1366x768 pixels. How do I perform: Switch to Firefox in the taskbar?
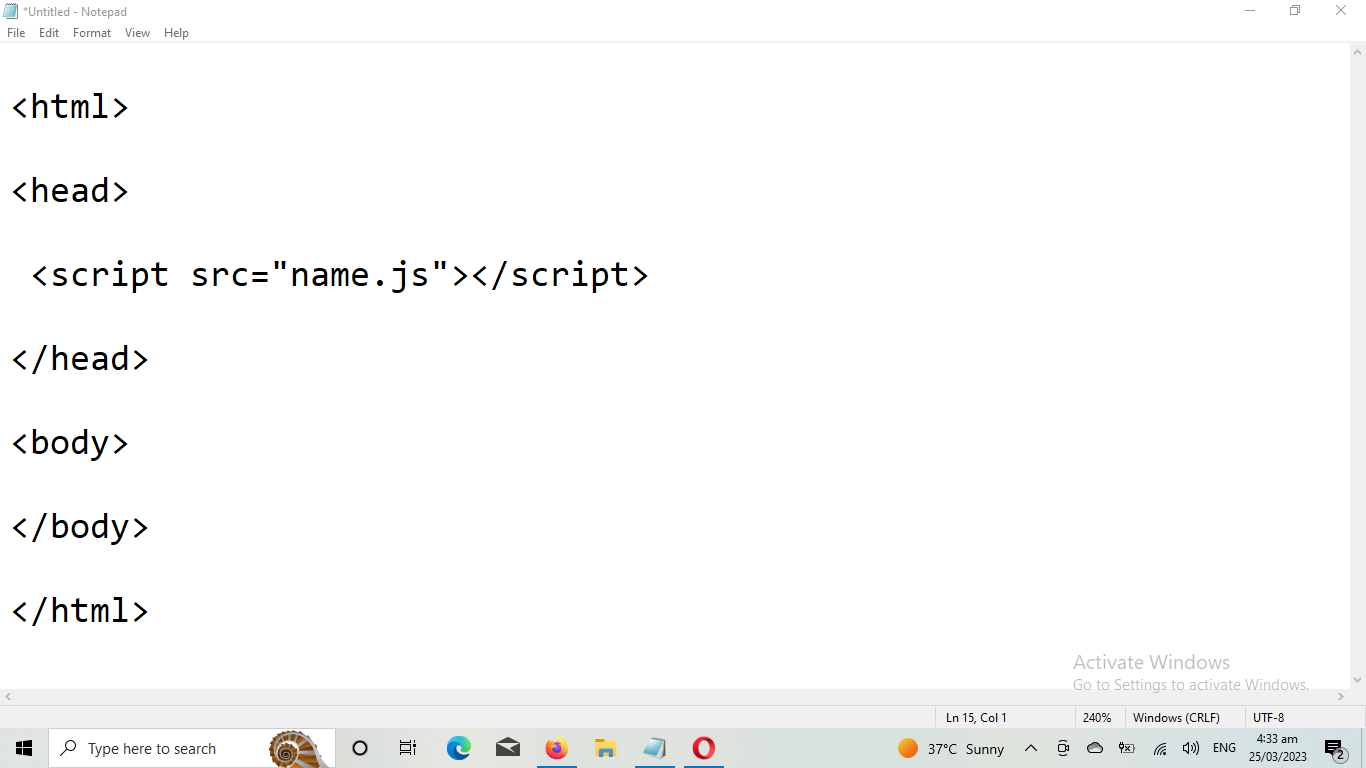[556, 748]
